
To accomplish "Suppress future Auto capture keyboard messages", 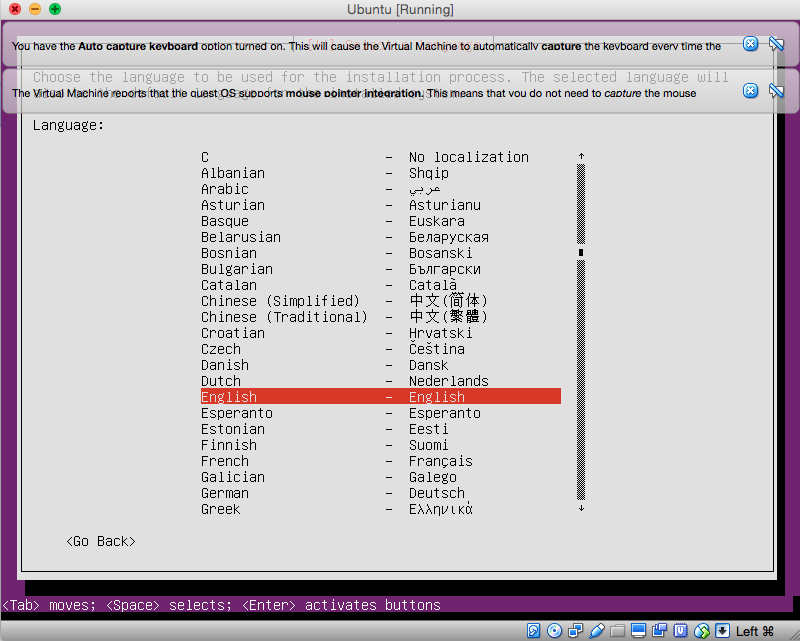I will (776, 44).
